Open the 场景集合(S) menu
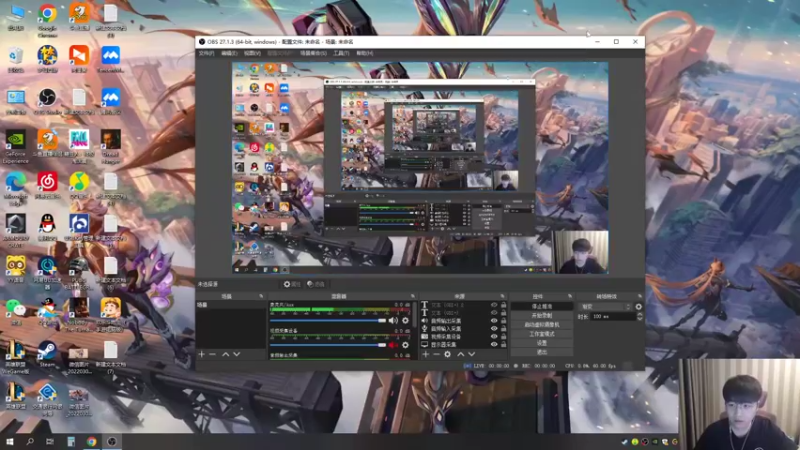800x450 pixels. click(x=313, y=53)
